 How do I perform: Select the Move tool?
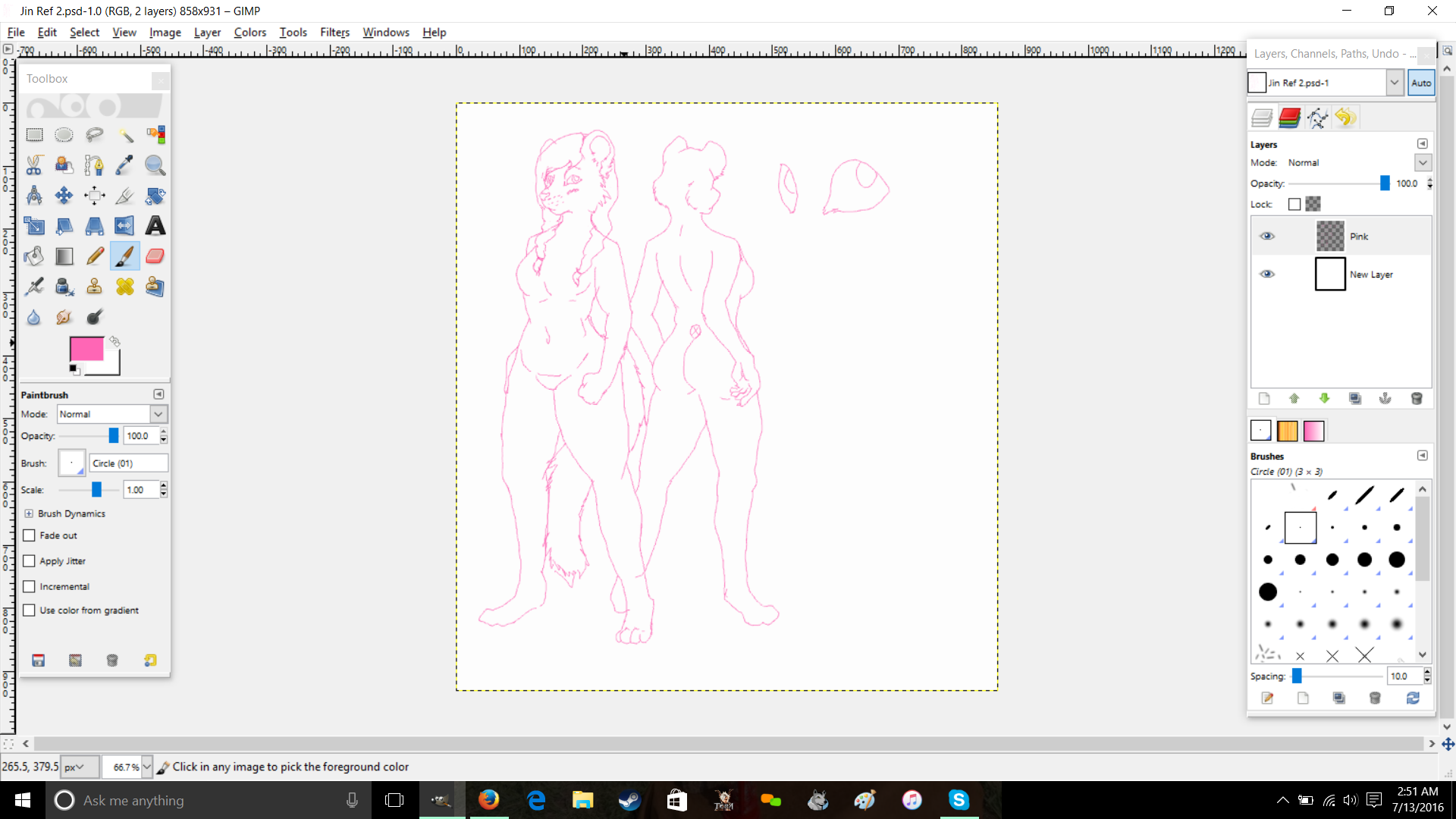64,196
